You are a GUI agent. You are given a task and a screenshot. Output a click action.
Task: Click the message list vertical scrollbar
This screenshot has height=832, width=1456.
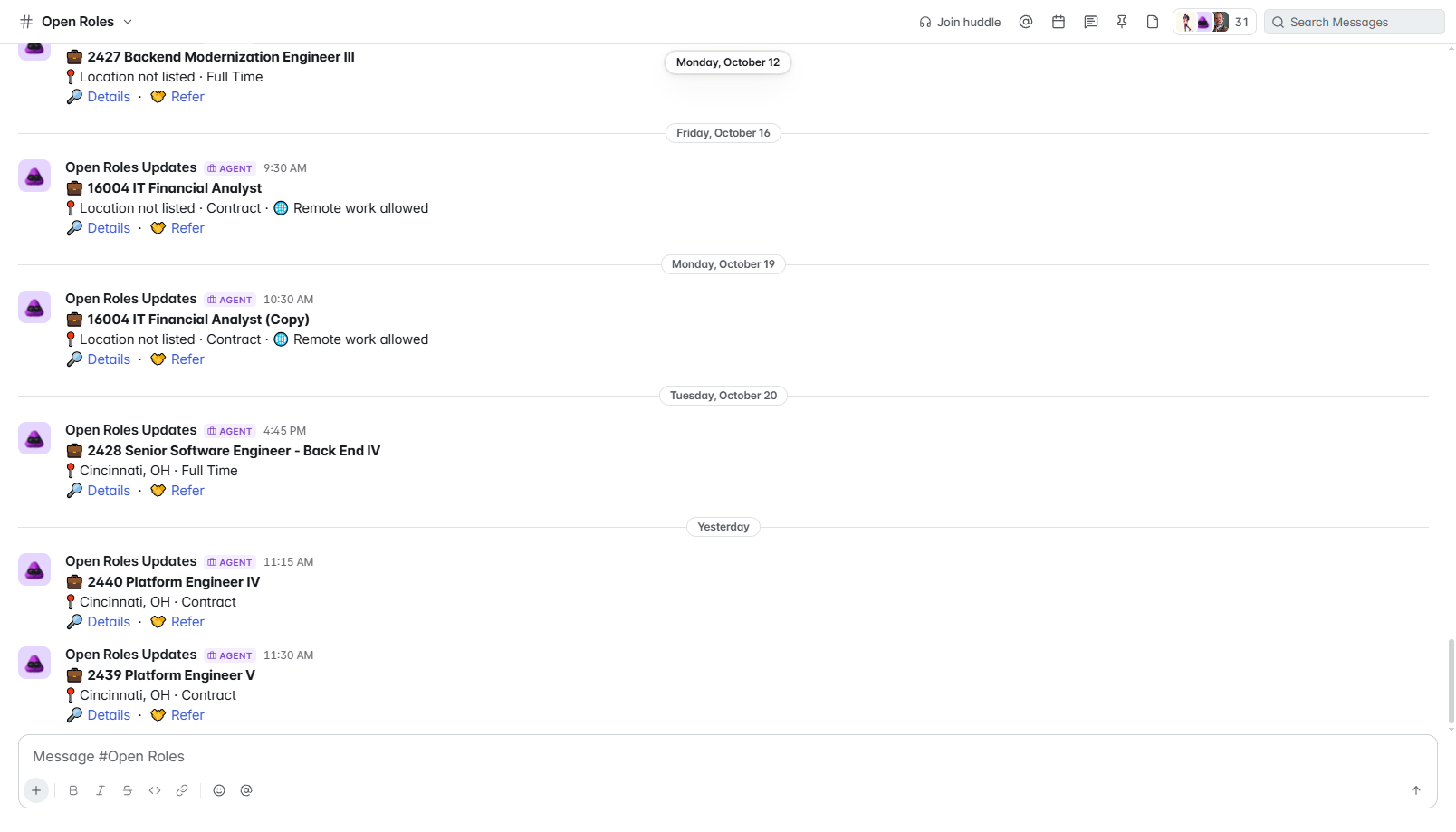pyautogui.click(x=1451, y=681)
